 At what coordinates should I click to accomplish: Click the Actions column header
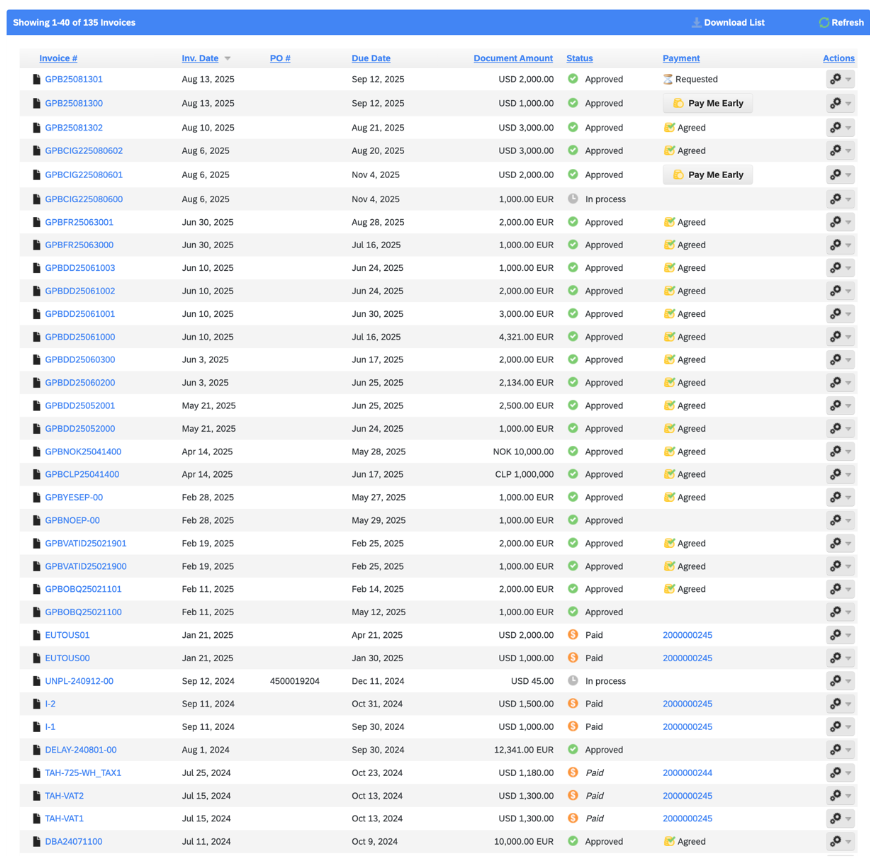coord(838,58)
